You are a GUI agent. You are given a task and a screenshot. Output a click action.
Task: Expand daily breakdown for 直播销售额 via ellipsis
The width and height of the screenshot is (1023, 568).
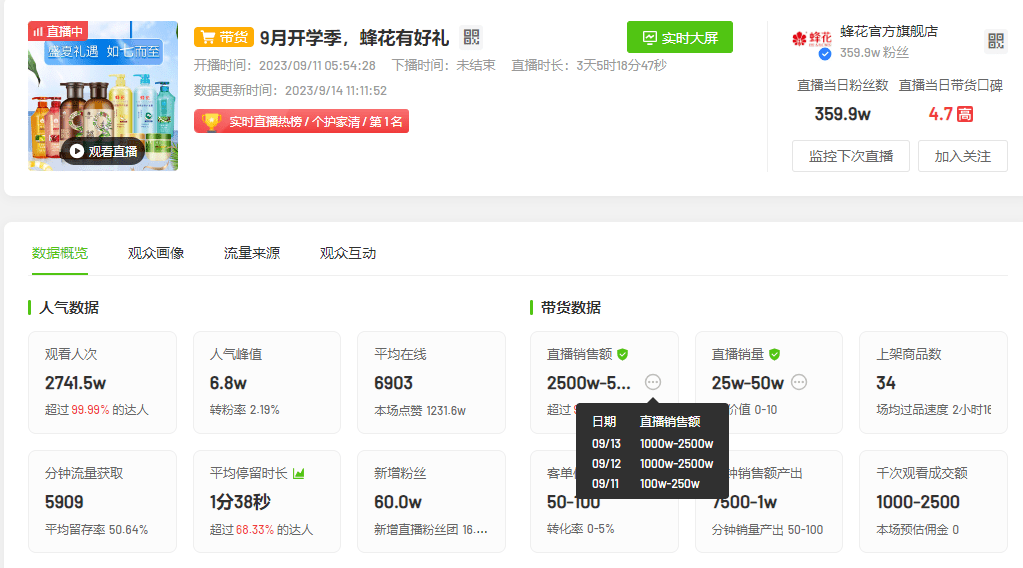(x=653, y=382)
